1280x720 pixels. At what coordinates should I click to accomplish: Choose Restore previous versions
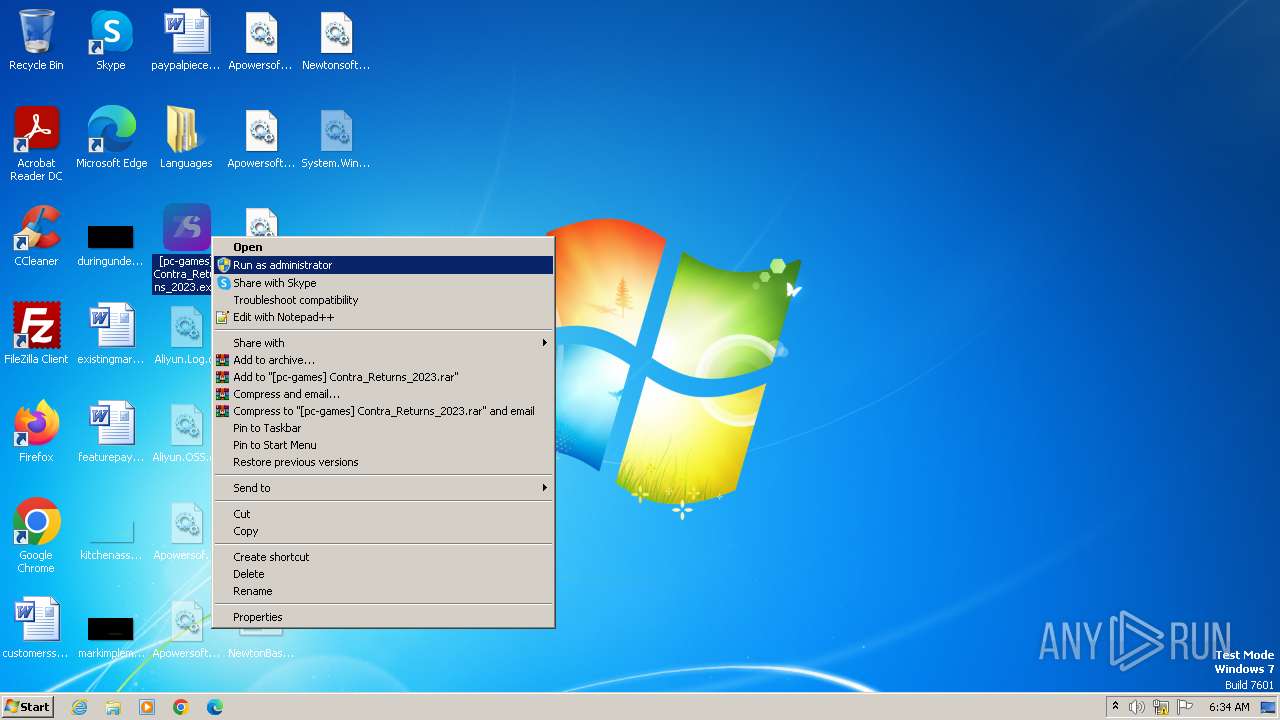[x=383, y=462]
